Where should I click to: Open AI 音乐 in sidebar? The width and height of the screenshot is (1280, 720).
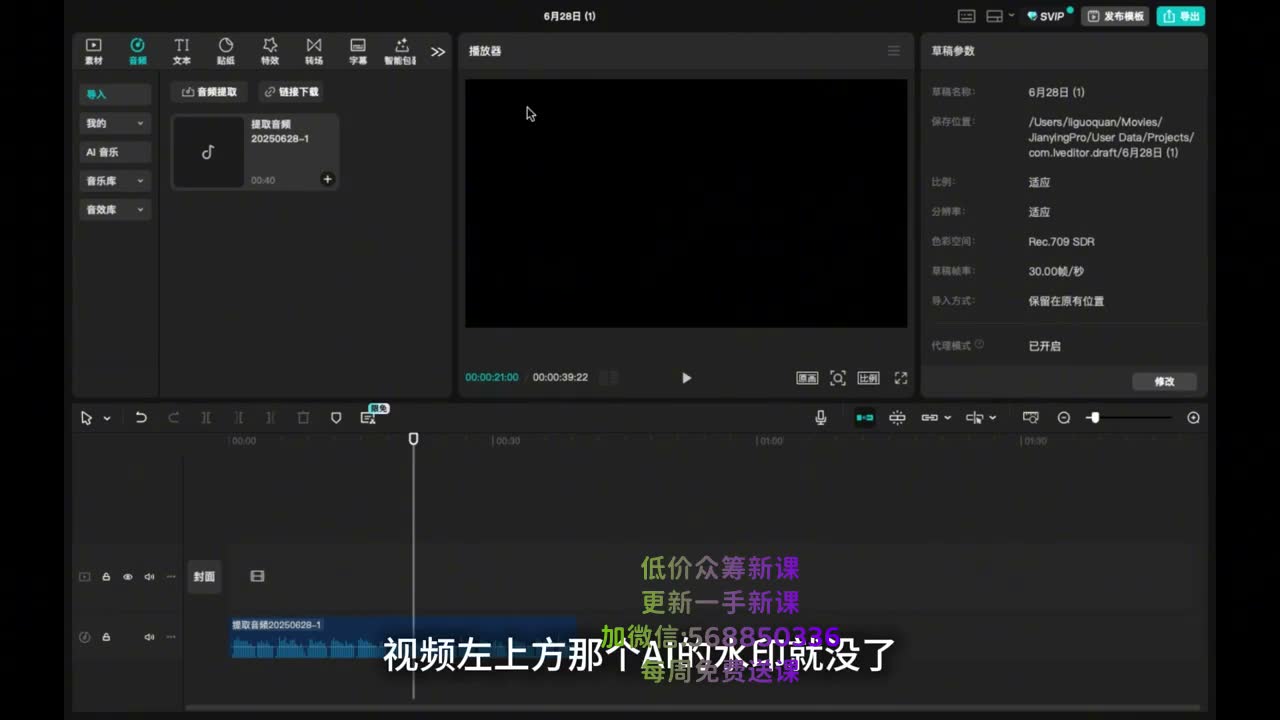[x=115, y=152]
